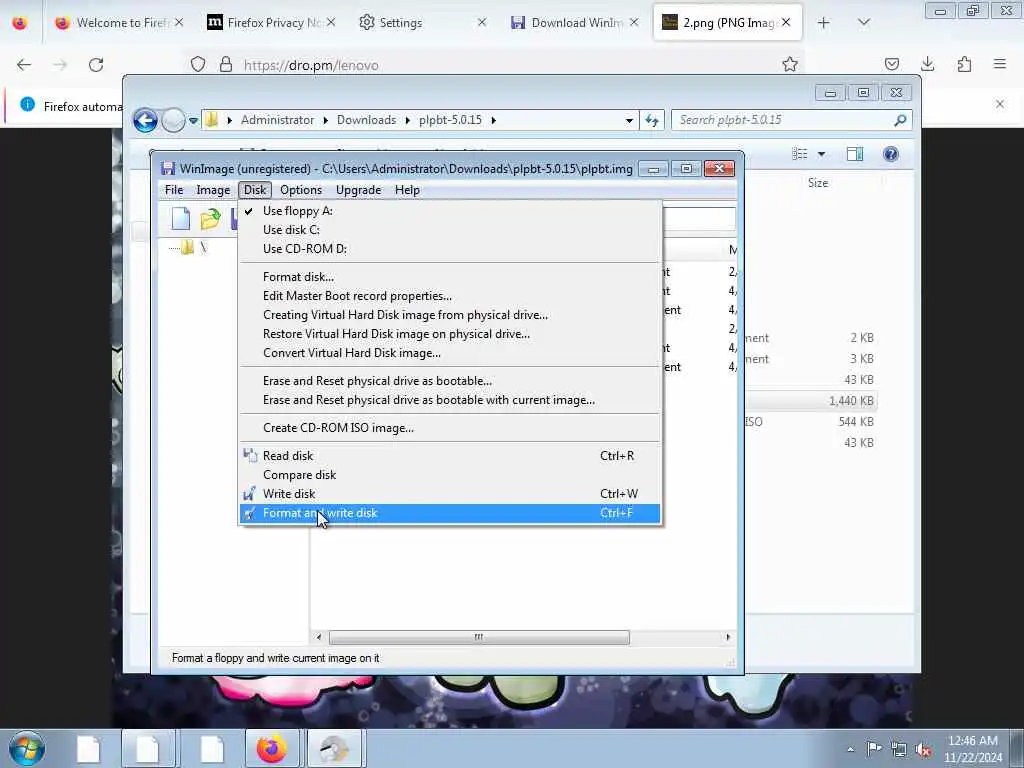The width and height of the screenshot is (1024, 768).
Task: Open Format disk... dialog
Action: pyautogui.click(x=449, y=277)
